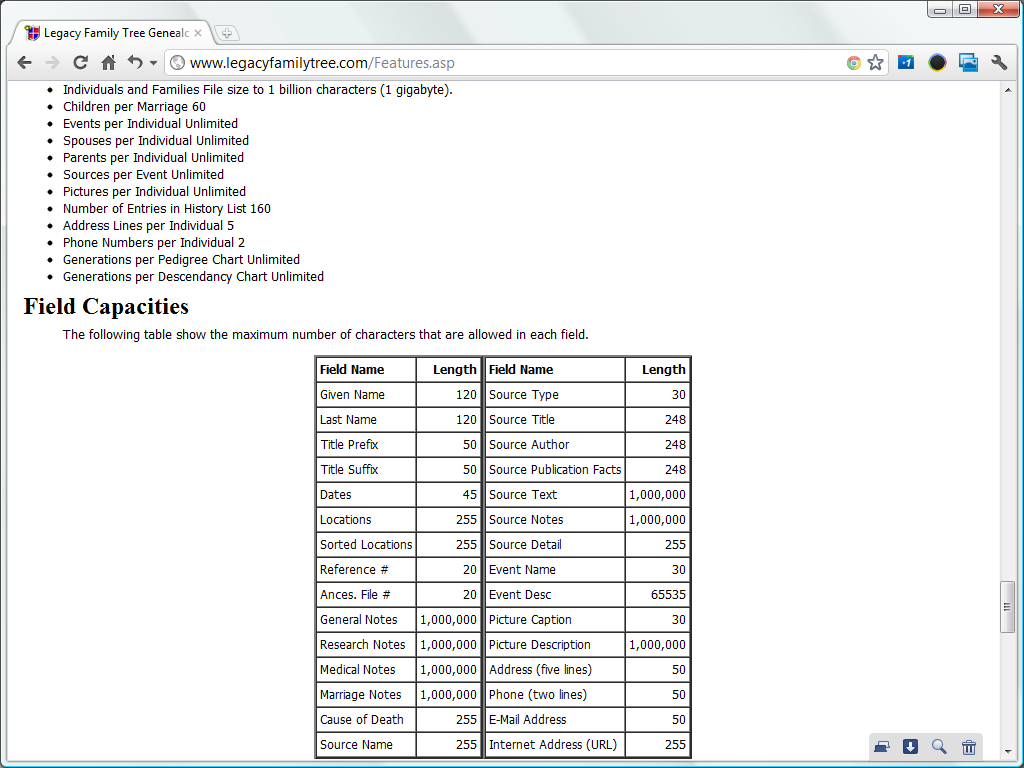The image size is (1024, 768).
Task: Open the browser home page
Action: point(108,63)
